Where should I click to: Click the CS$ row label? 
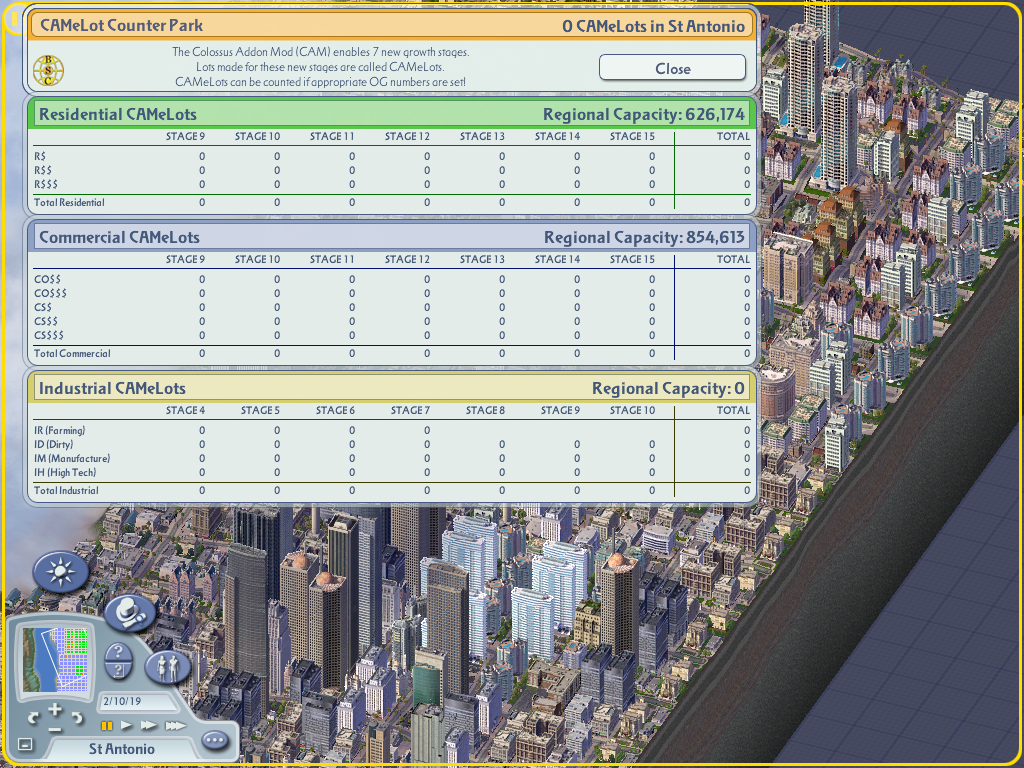[x=43, y=308]
